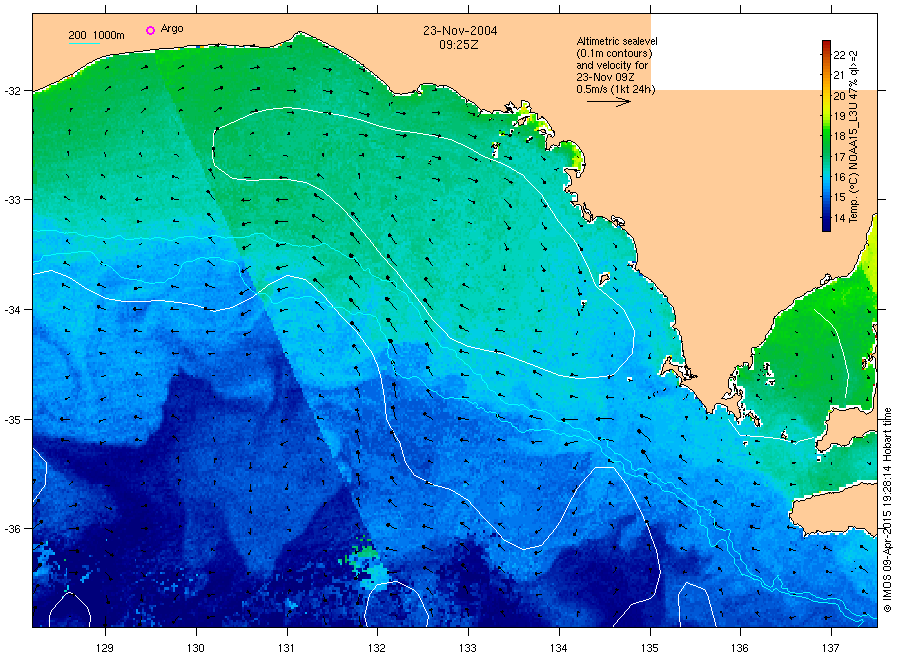900x660 pixels.
Task: Click the 'Argo' legend label
Action: coord(172,29)
